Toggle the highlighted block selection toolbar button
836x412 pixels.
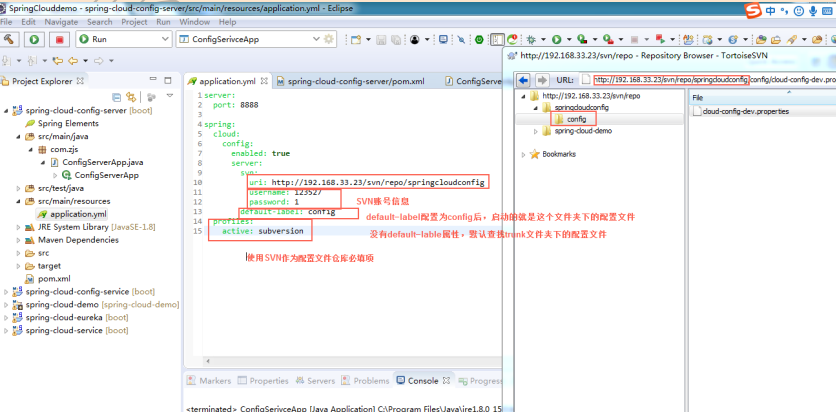pyautogui.click(x=497, y=39)
